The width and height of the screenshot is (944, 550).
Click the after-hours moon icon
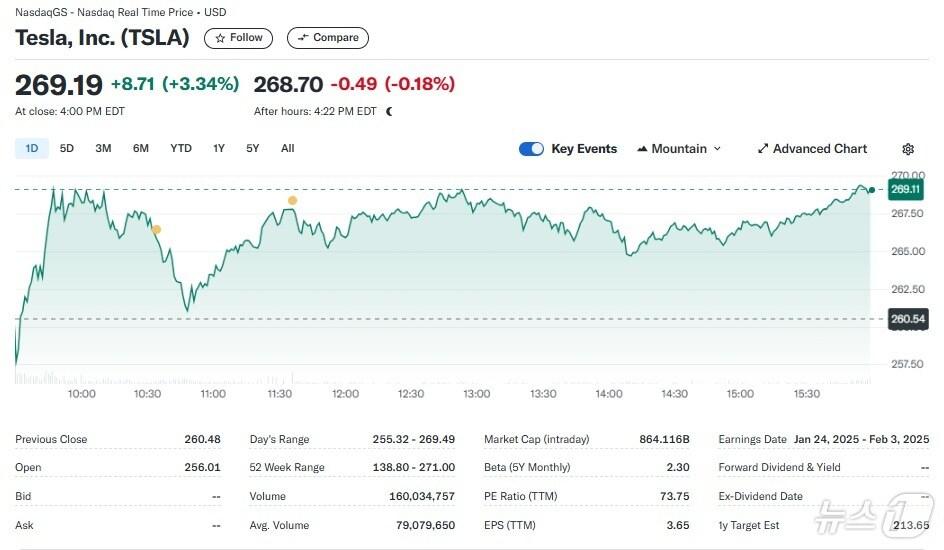tap(389, 112)
